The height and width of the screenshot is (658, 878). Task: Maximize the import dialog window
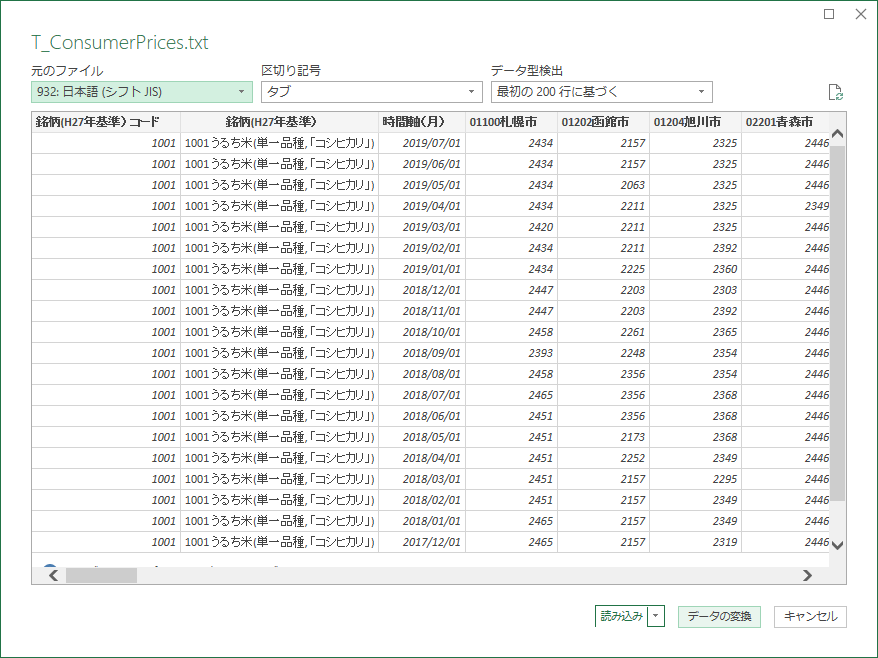(829, 14)
